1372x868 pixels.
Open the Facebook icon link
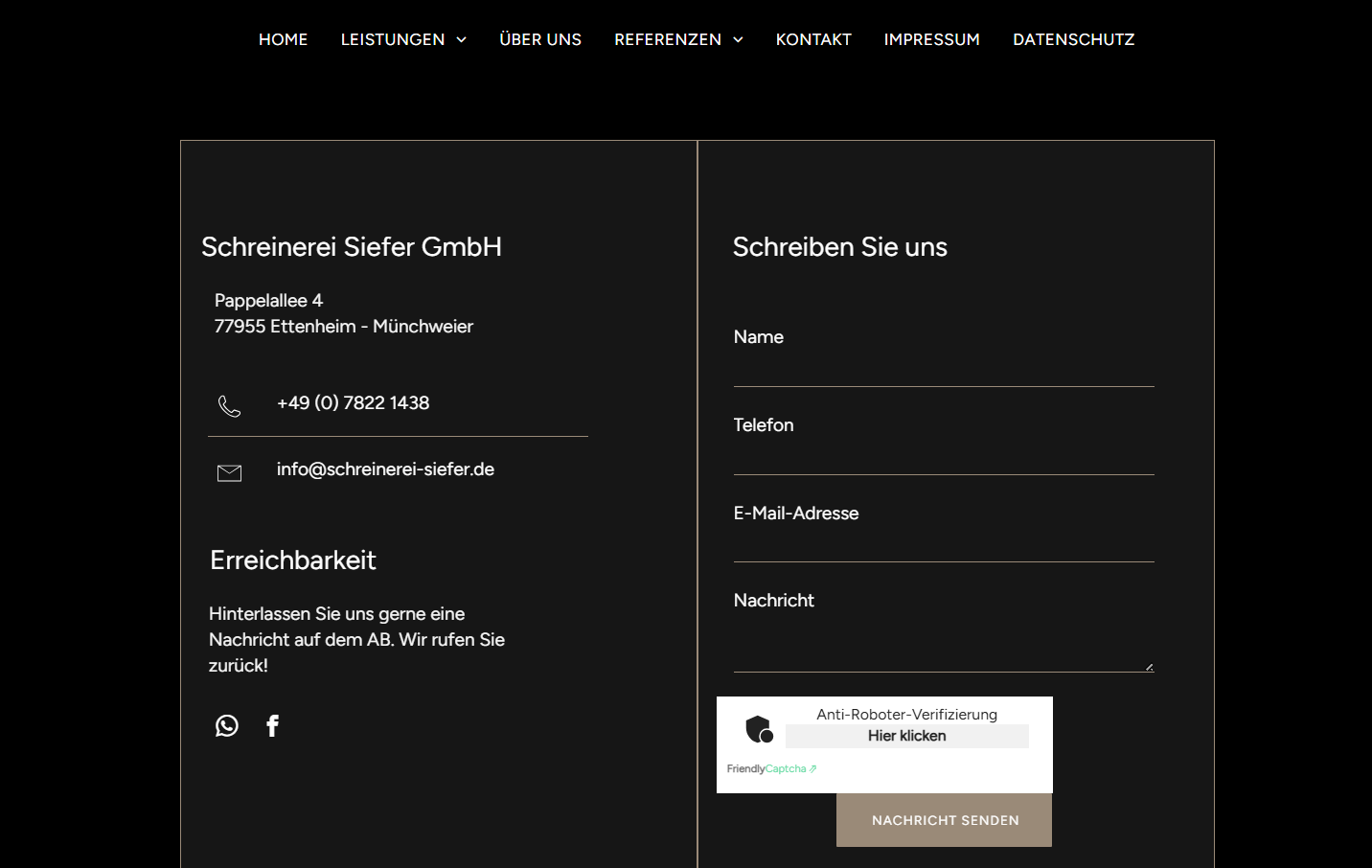pos(273,726)
